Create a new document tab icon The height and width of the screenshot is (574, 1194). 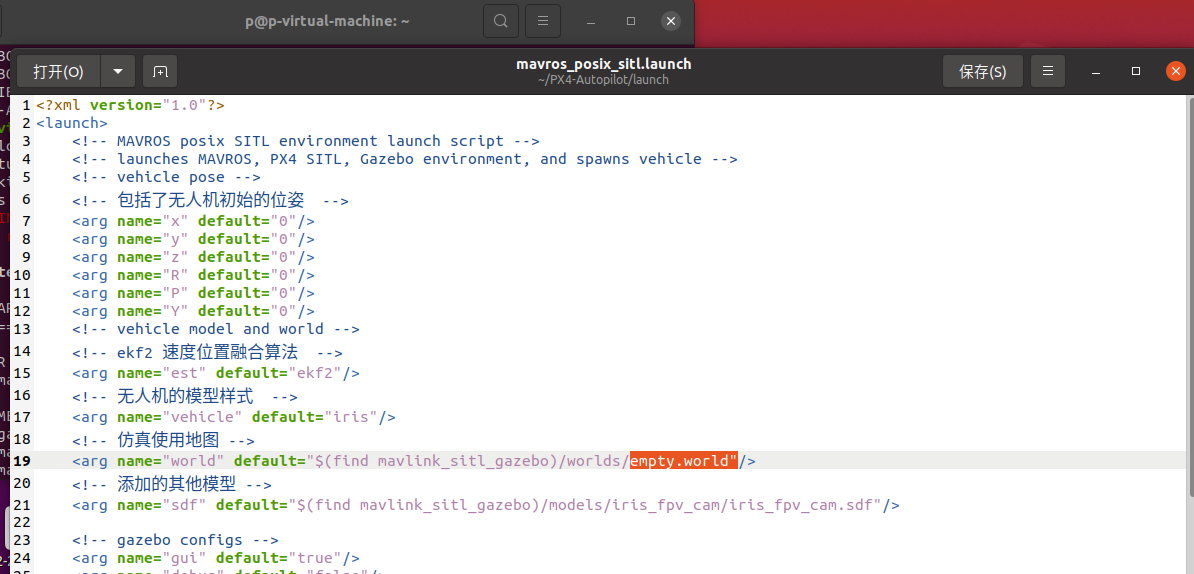[160, 72]
